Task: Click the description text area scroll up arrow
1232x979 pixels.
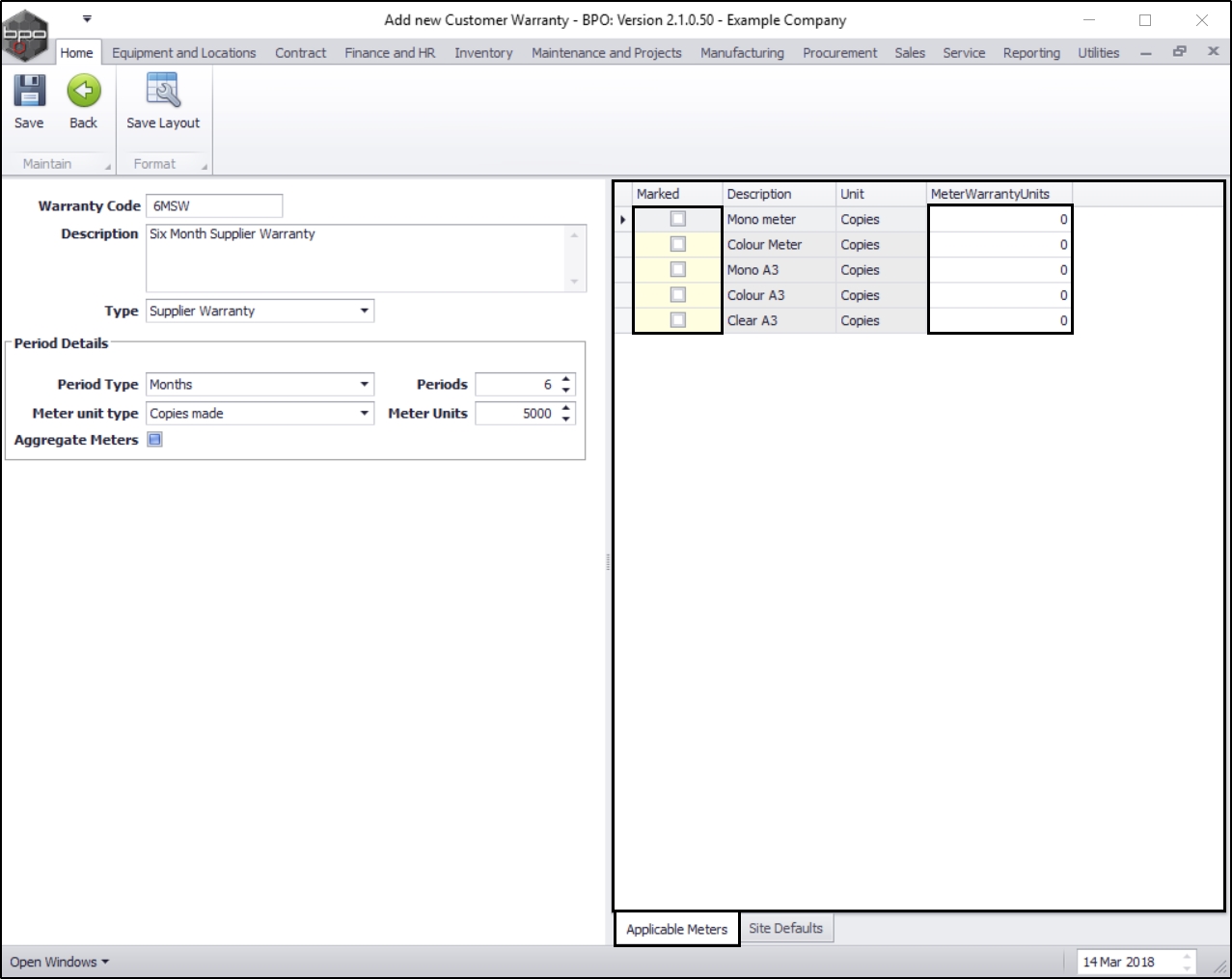Action: [x=575, y=234]
